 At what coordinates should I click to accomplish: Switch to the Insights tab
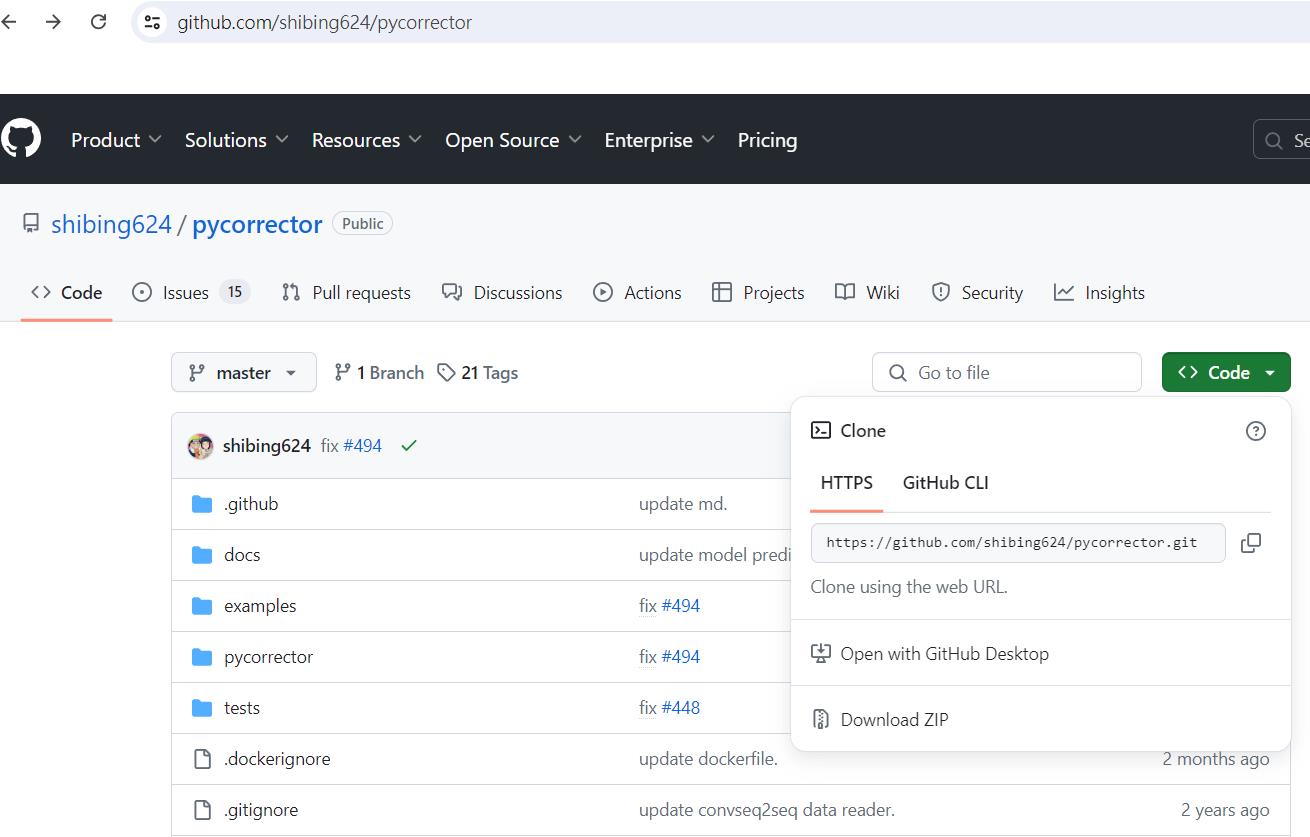[x=1099, y=292]
